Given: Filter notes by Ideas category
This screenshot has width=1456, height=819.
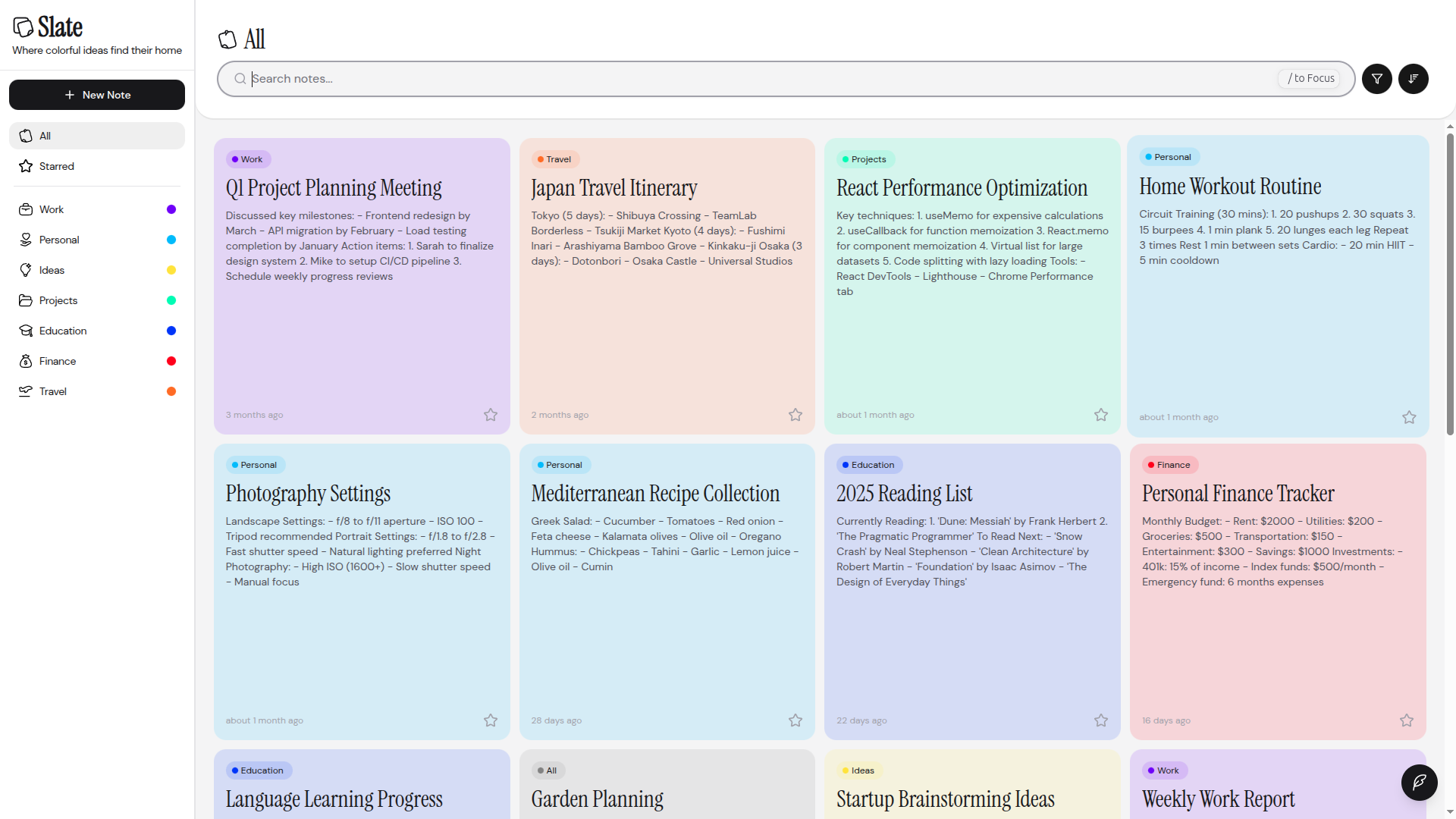Looking at the screenshot, I should [97, 270].
